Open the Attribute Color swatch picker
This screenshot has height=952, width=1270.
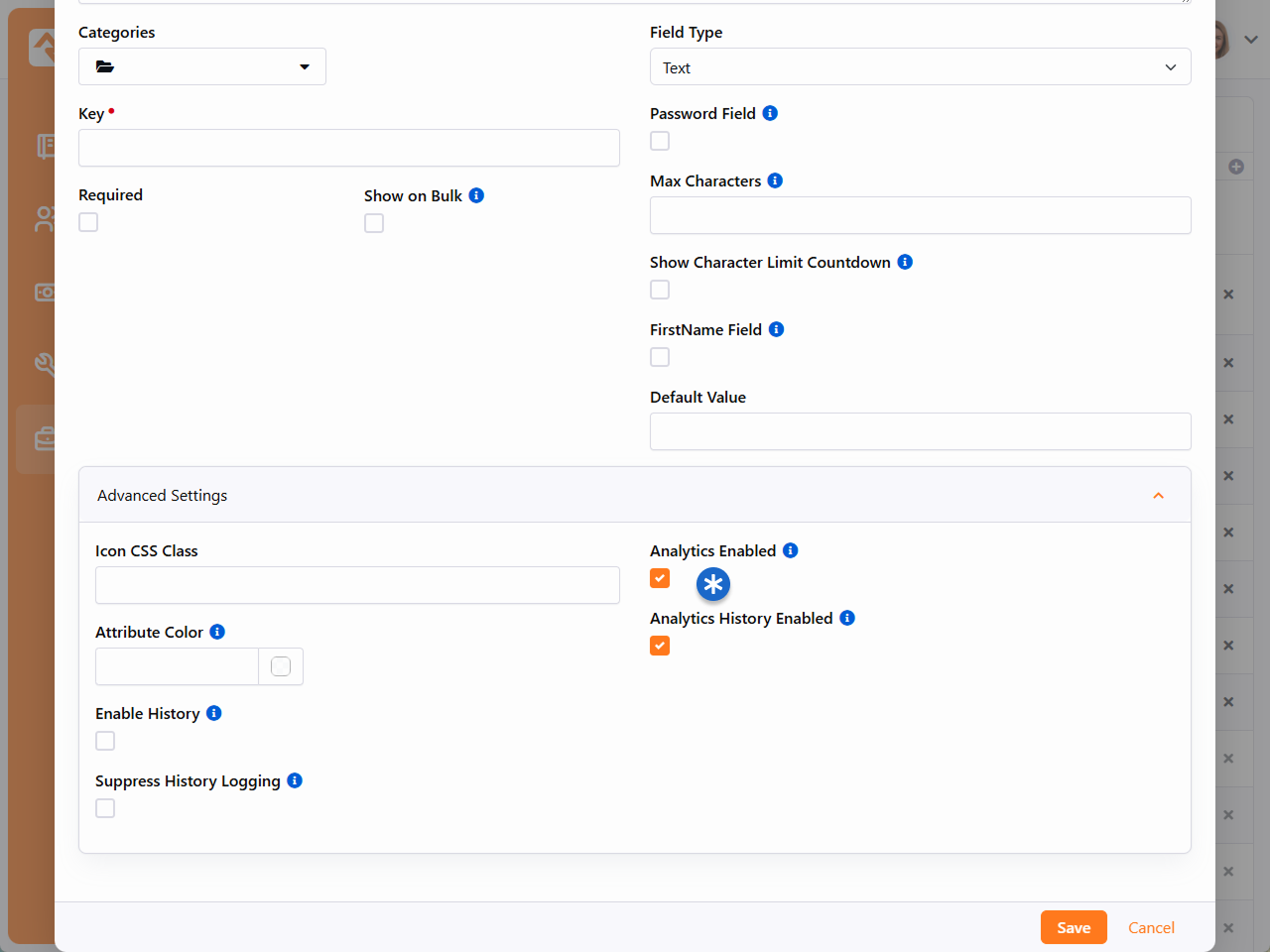pyautogui.click(x=281, y=666)
